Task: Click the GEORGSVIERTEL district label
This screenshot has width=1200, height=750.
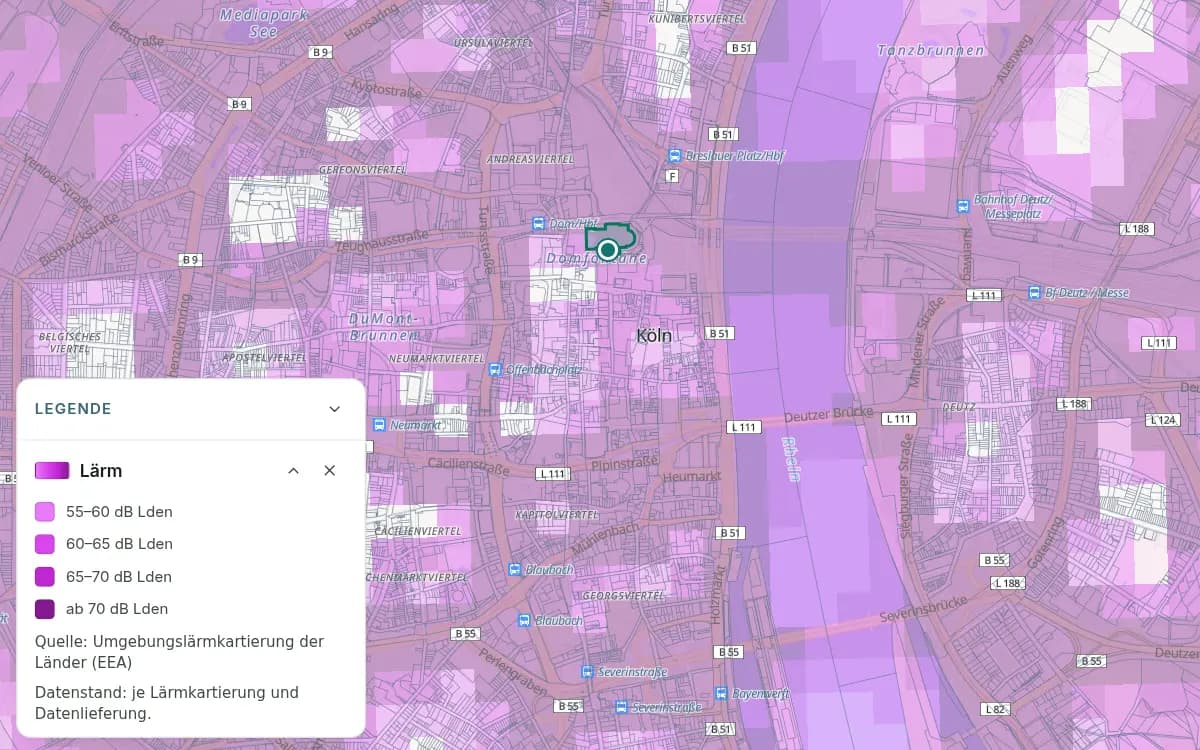Action: tap(623, 595)
